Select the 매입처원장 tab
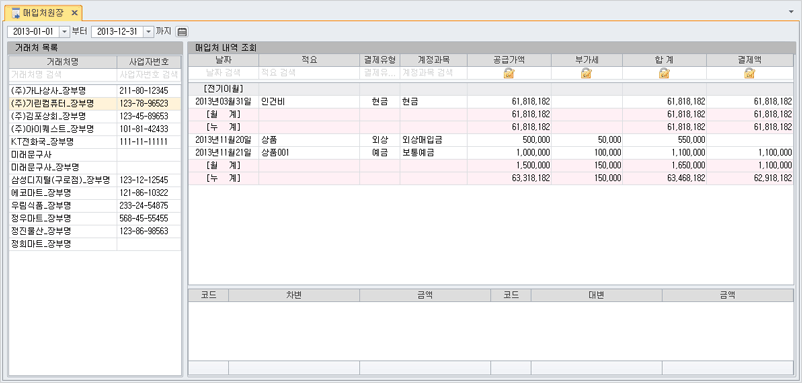This screenshot has height=383, width=802. [43, 12]
